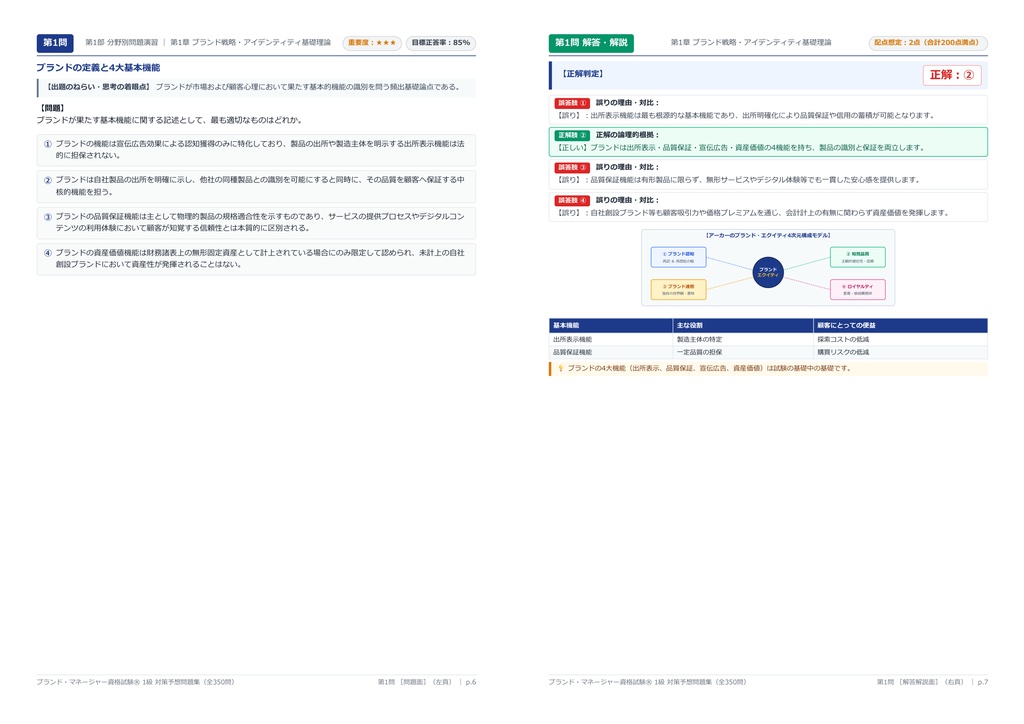Click the ④ ロイヤルティ diagram node
Screen dimensions: 1024x724
pos(857,289)
